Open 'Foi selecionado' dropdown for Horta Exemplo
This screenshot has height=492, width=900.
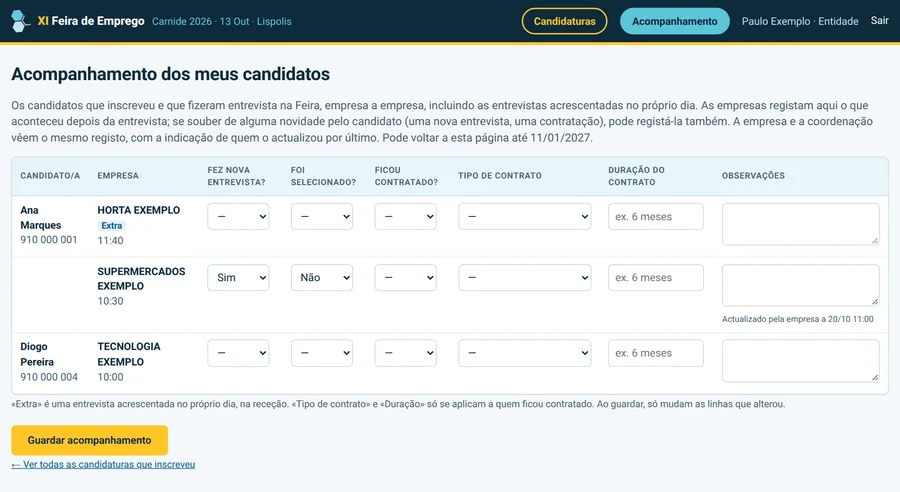click(x=322, y=216)
